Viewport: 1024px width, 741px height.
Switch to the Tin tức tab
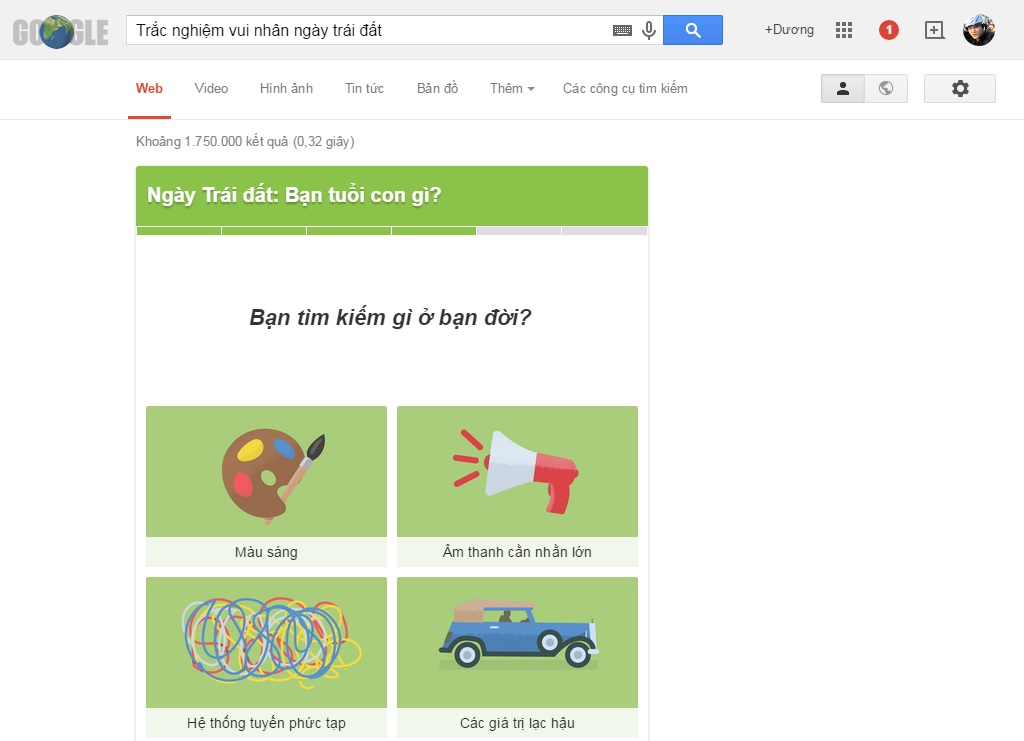[x=364, y=89]
